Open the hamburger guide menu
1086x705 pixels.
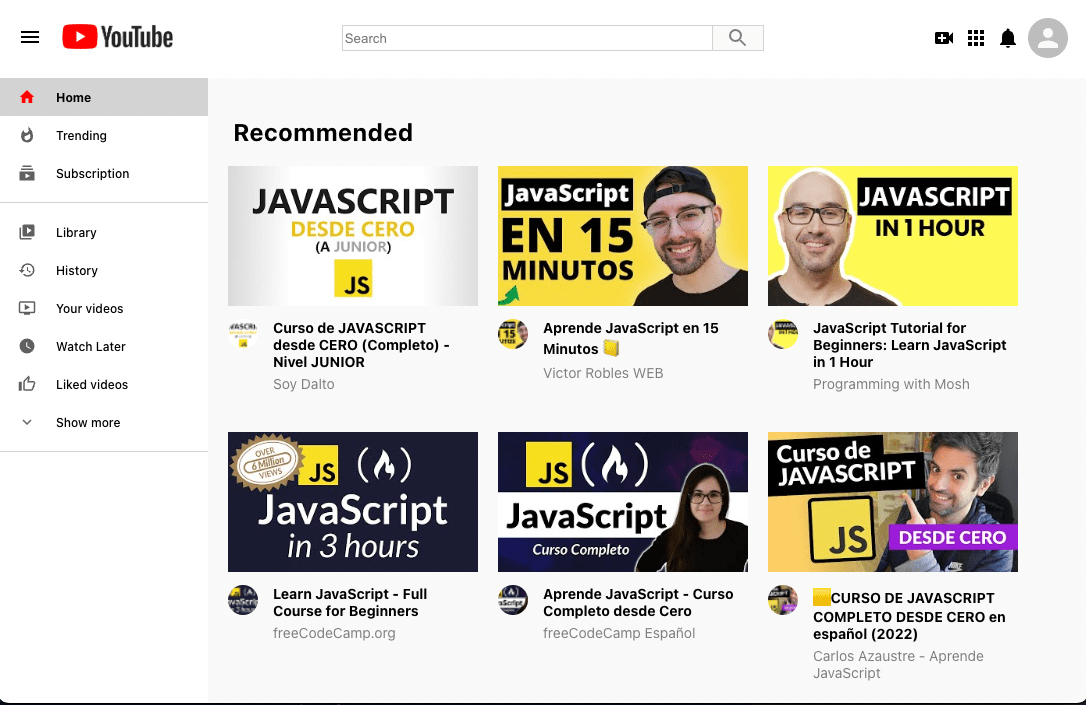coord(30,37)
